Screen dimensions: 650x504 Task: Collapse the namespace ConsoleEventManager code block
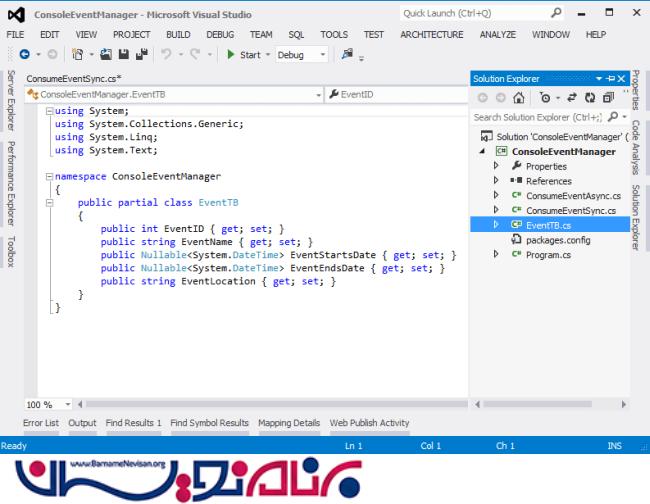point(48,176)
